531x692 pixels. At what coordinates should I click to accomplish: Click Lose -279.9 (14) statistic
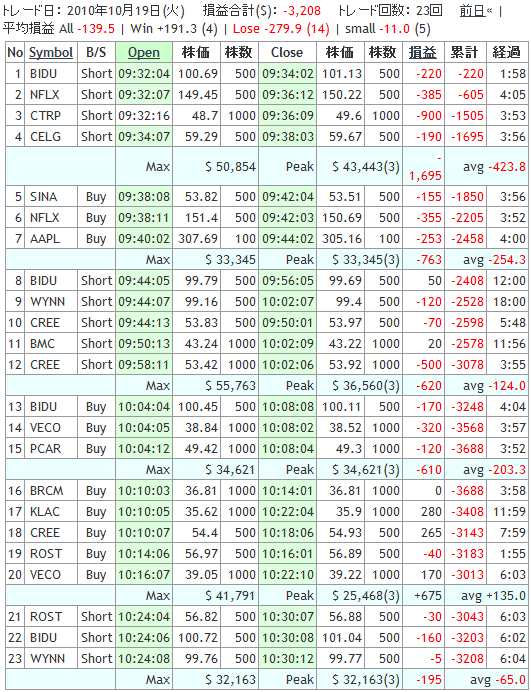click(x=281, y=29)
